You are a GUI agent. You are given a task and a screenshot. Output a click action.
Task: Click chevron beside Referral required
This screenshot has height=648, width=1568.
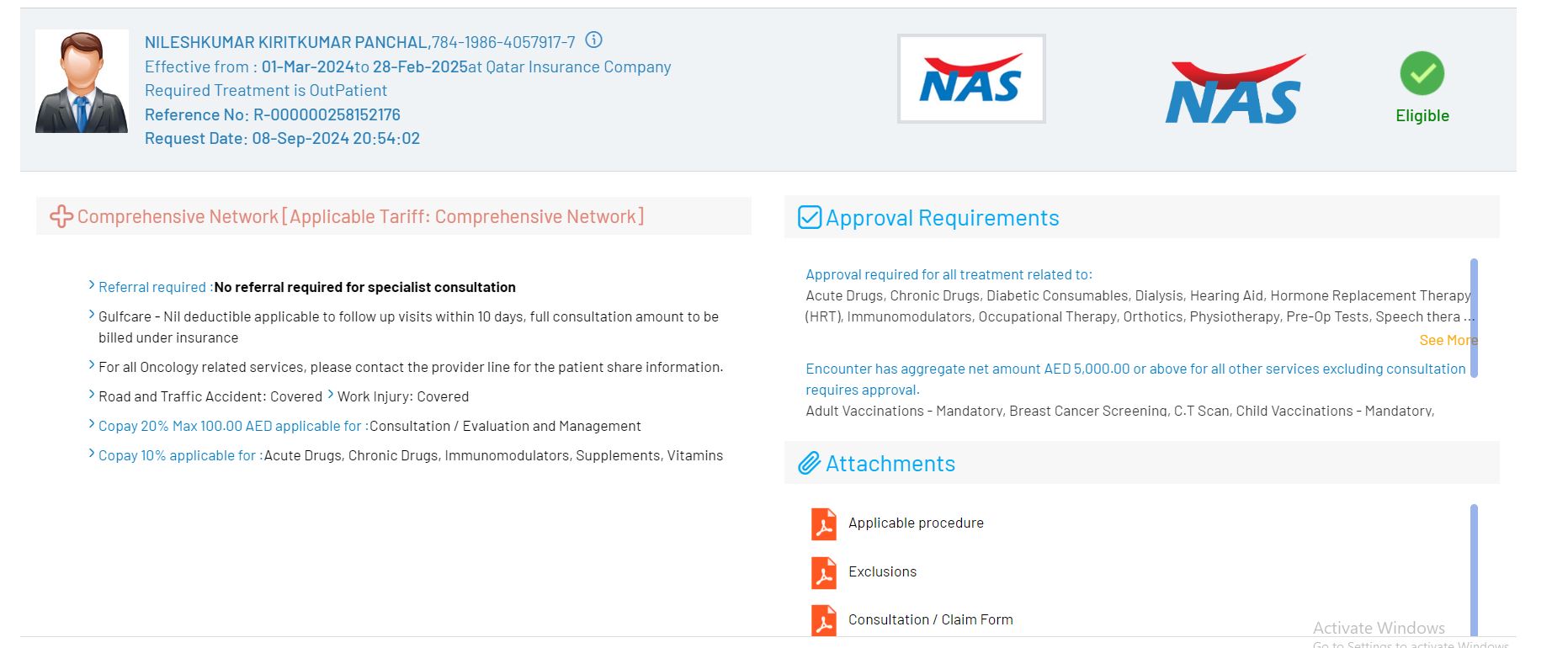[x=92, y=286]
